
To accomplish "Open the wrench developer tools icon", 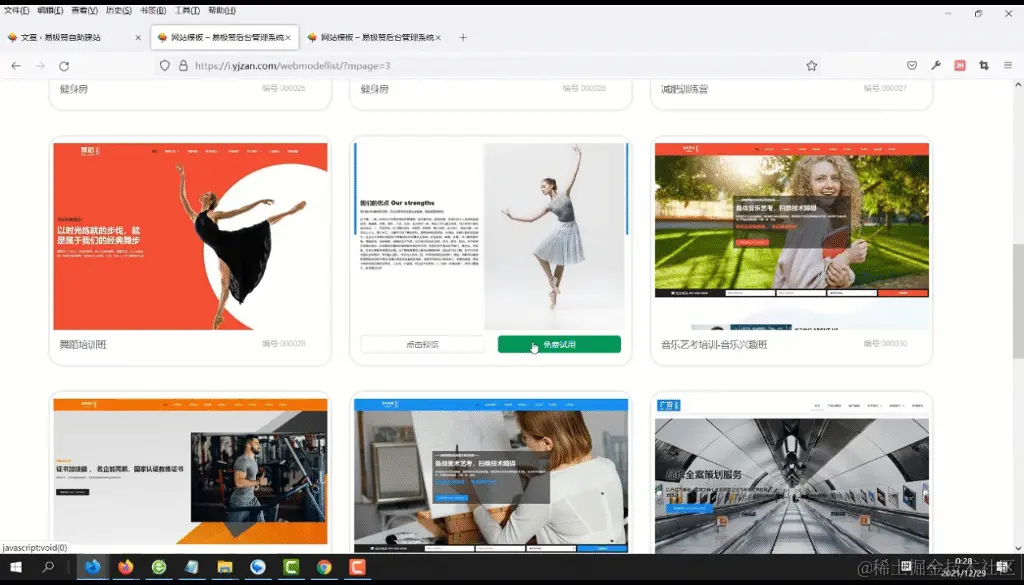I will click(x=936, y=65).
